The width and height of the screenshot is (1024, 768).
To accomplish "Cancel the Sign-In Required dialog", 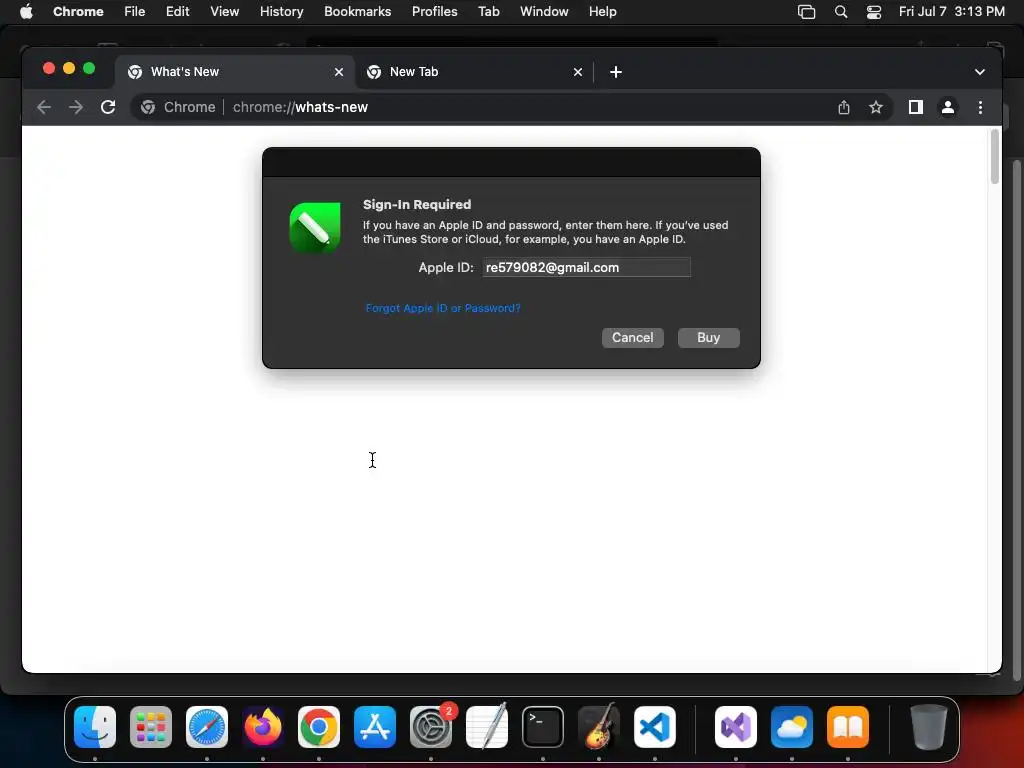I will point(633,338).
